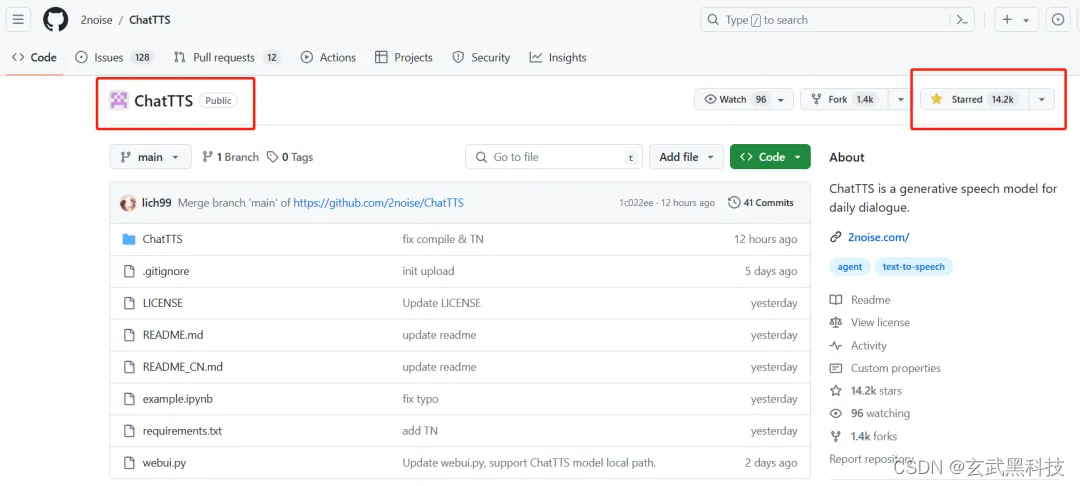This screenshot has height=486, width=1080.
Task: Open the ChatTTS folder name
Action: [x=163, y=240]
